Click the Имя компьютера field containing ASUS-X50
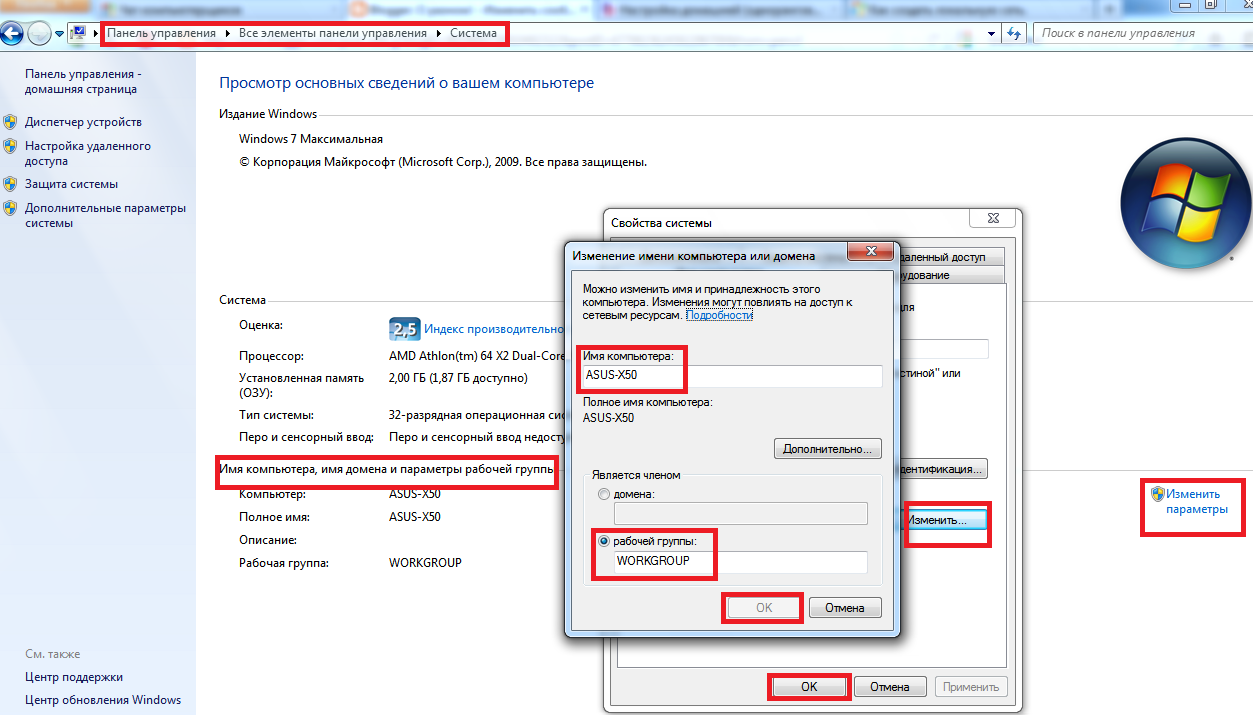Viewport: 1253px width, 715px height. (732, 376)
